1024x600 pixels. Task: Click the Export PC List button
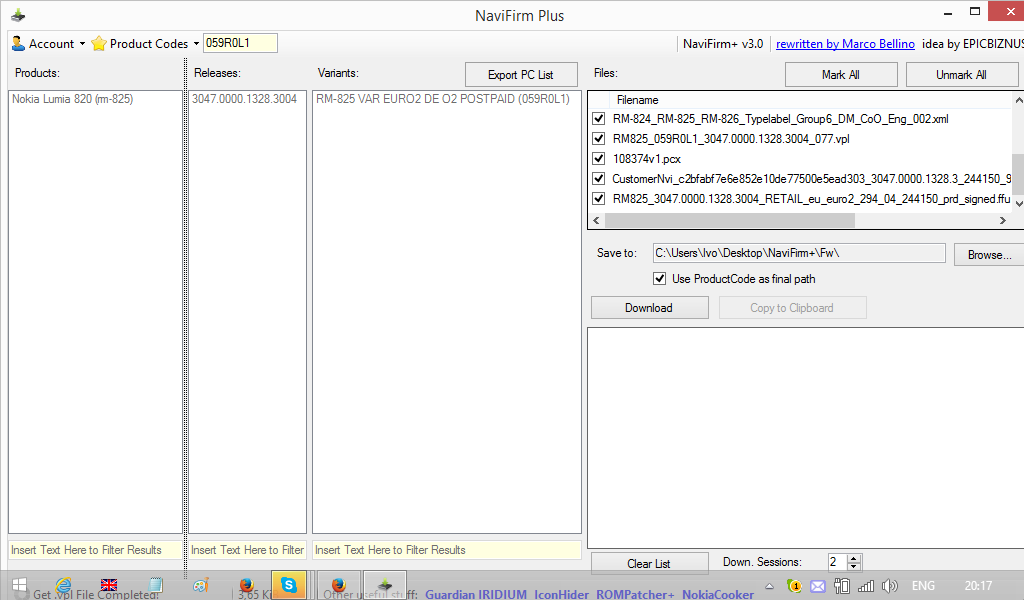pyautogui.click(x=520, y=74)
